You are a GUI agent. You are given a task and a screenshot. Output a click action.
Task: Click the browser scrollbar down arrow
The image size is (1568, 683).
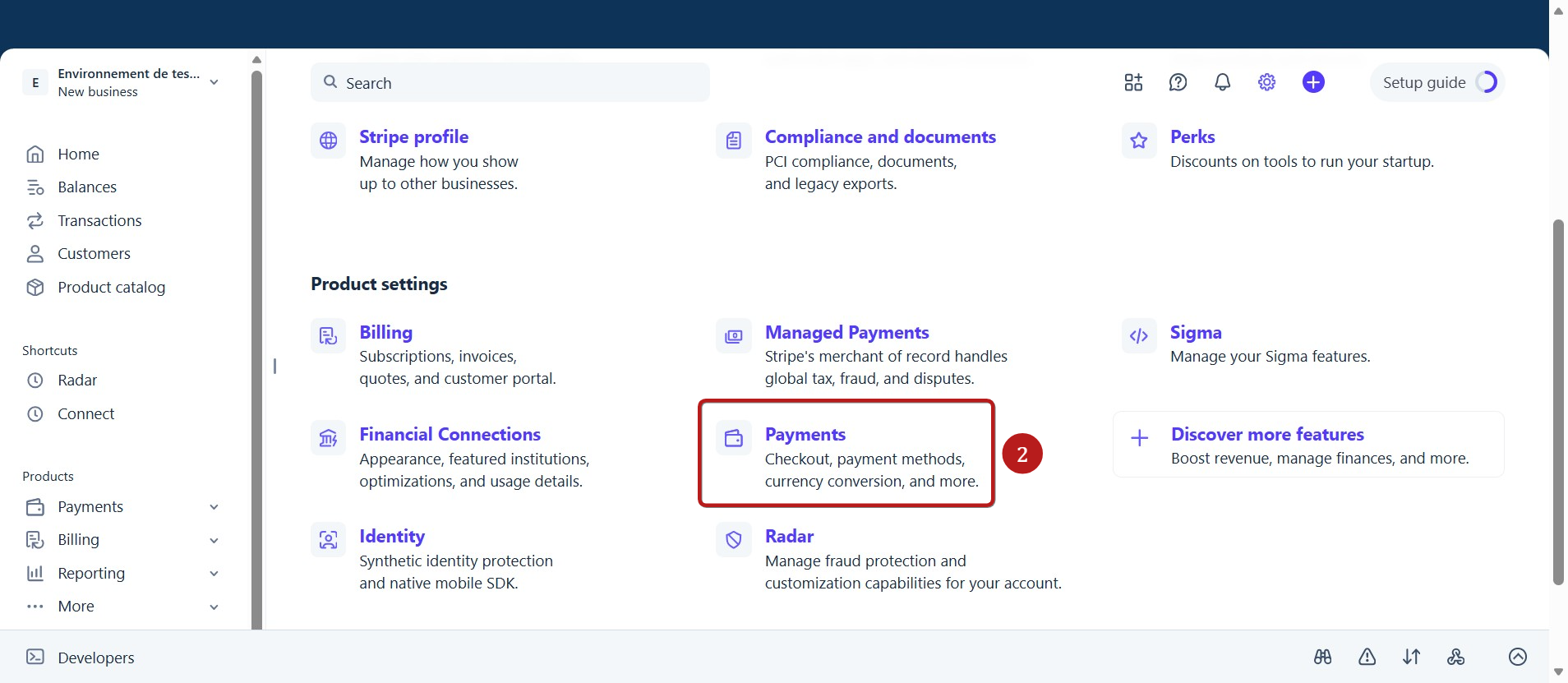(x=1558, y=672)
